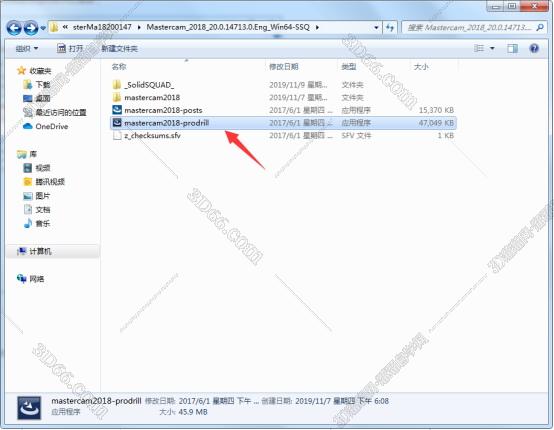Click the 47,049 KB size cell

pyautogui.click(x=436, y=123)
